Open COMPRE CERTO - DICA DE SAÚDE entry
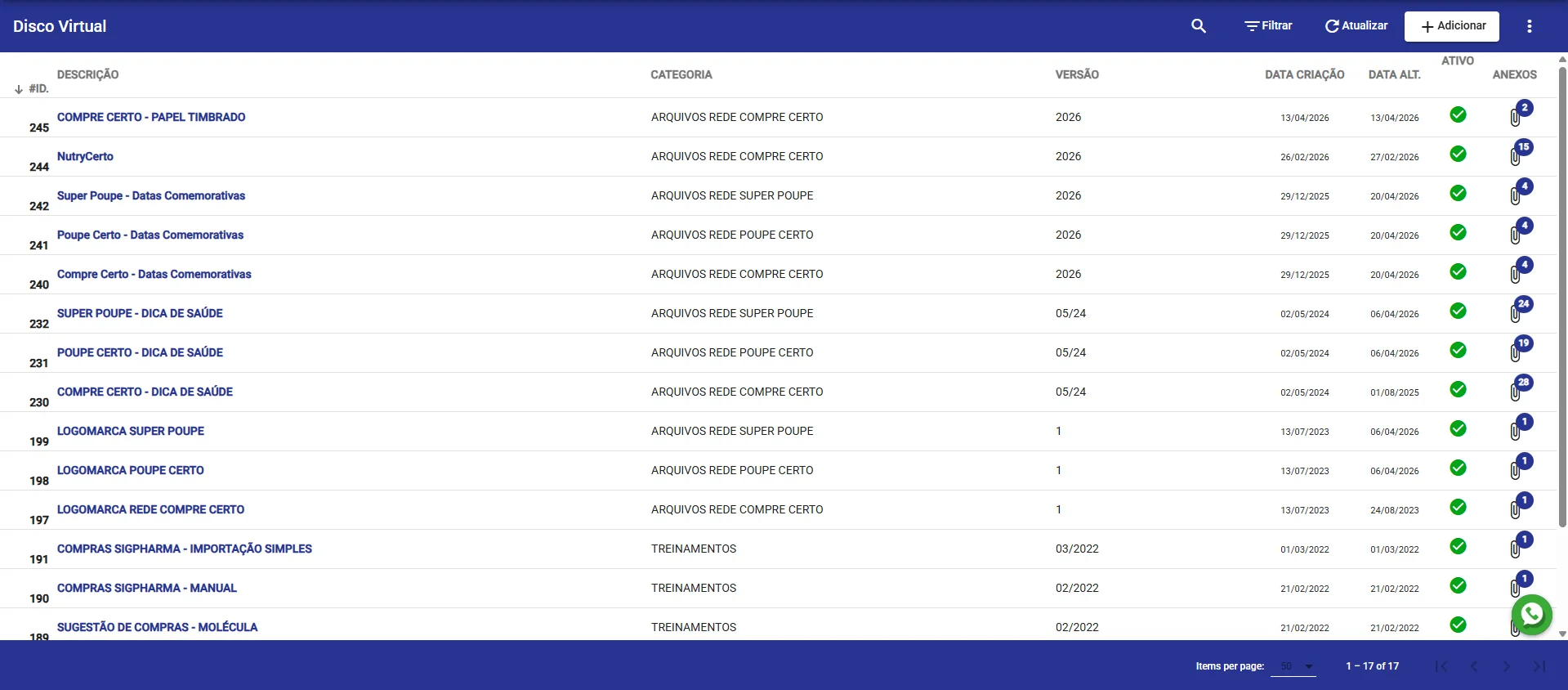The image size is (1568, 690). [145, 392]
